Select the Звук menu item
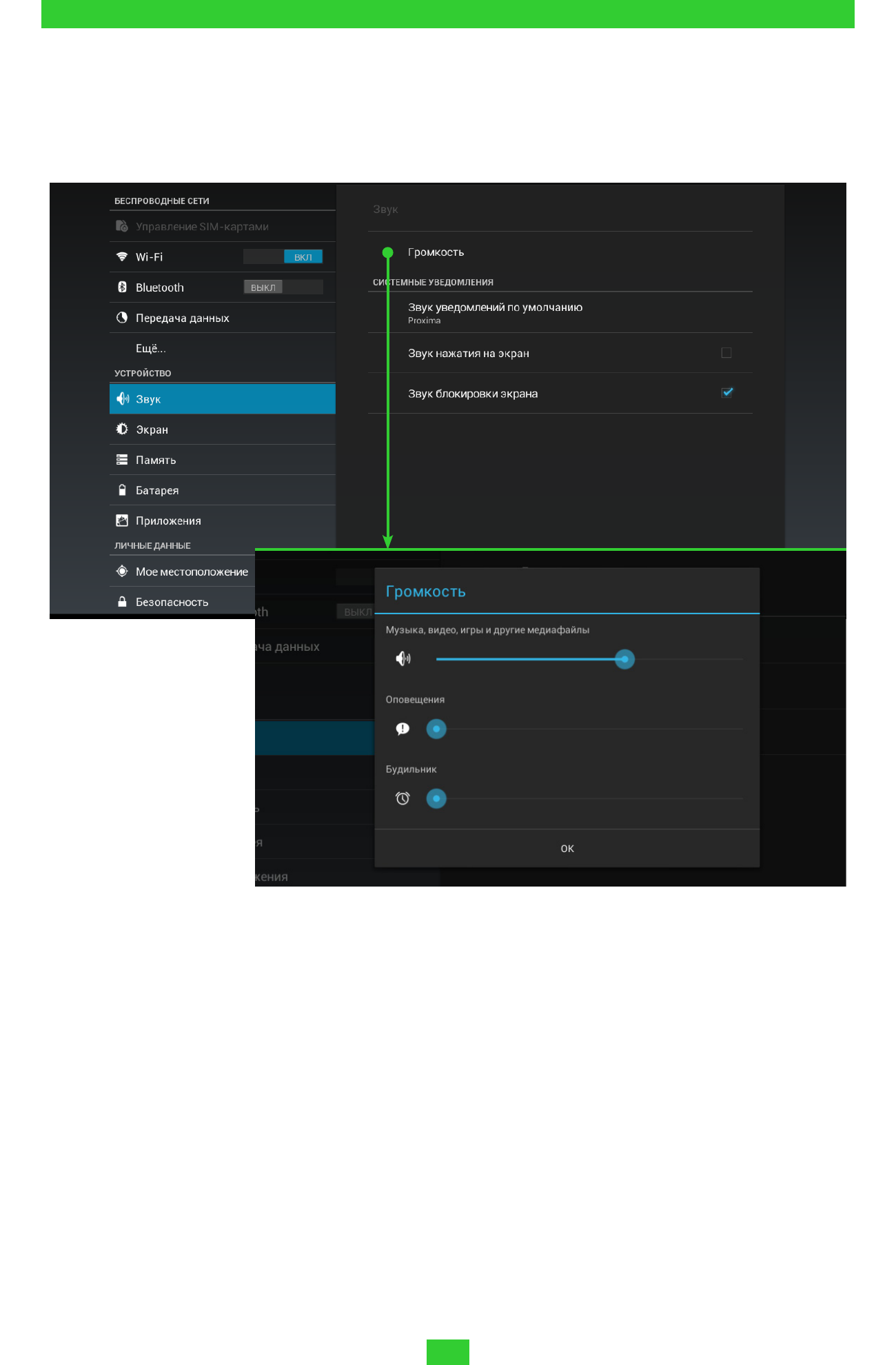Viewport: 896px width, 1365px height. [222, 399]
